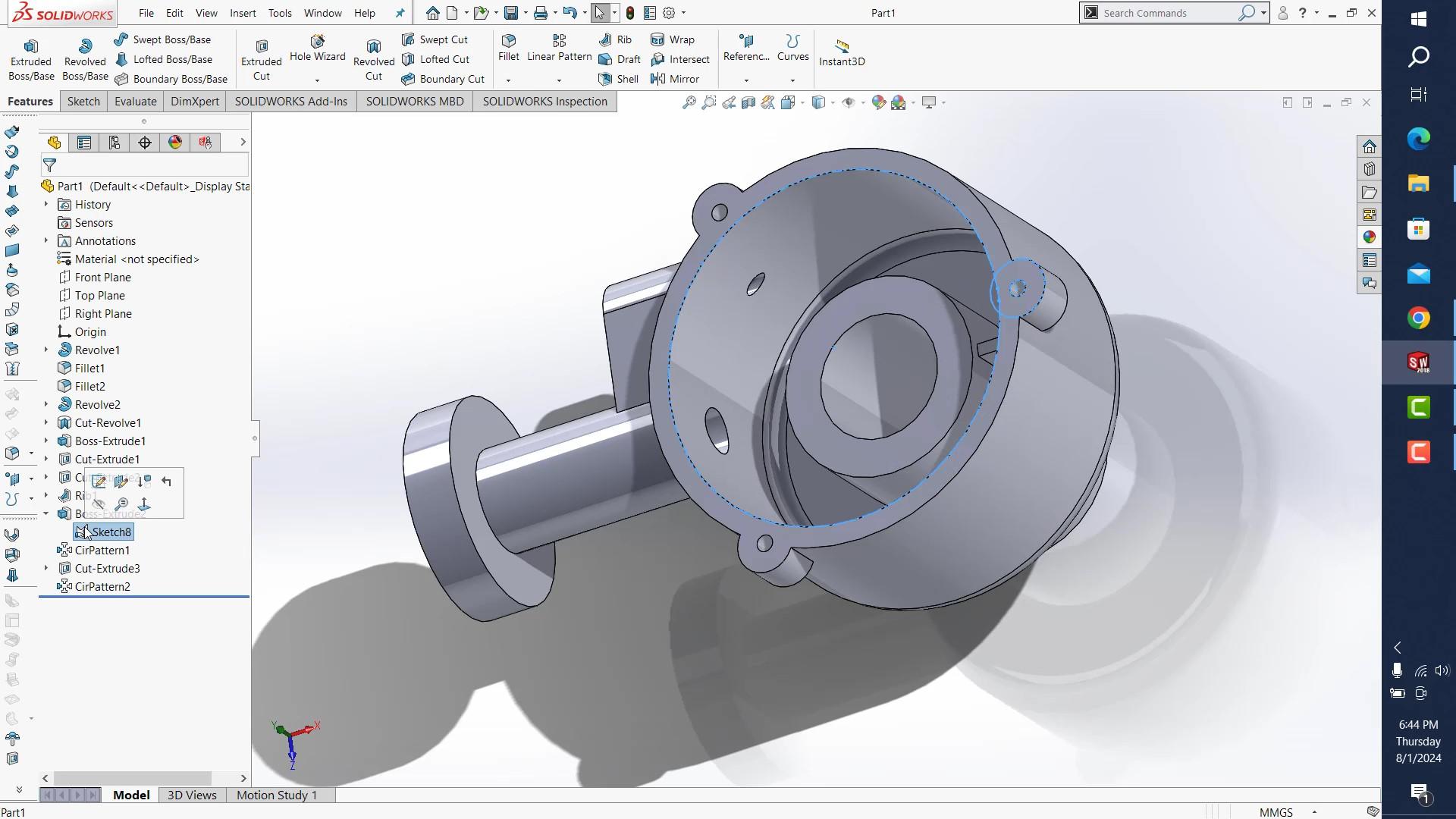Open the Motion Study 1 tab

click(276, 795)
